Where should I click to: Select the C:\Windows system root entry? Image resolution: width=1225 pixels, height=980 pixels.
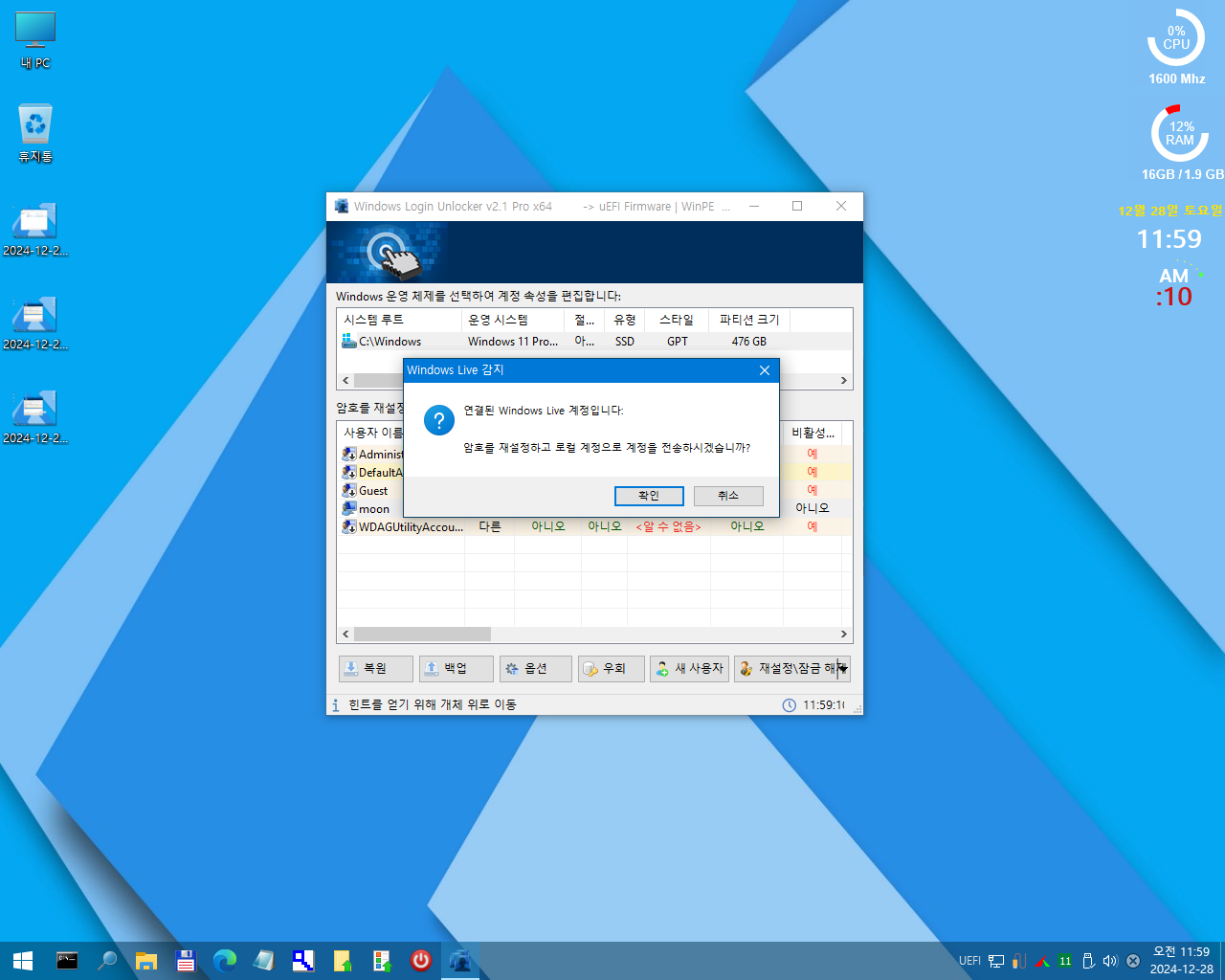390,342
